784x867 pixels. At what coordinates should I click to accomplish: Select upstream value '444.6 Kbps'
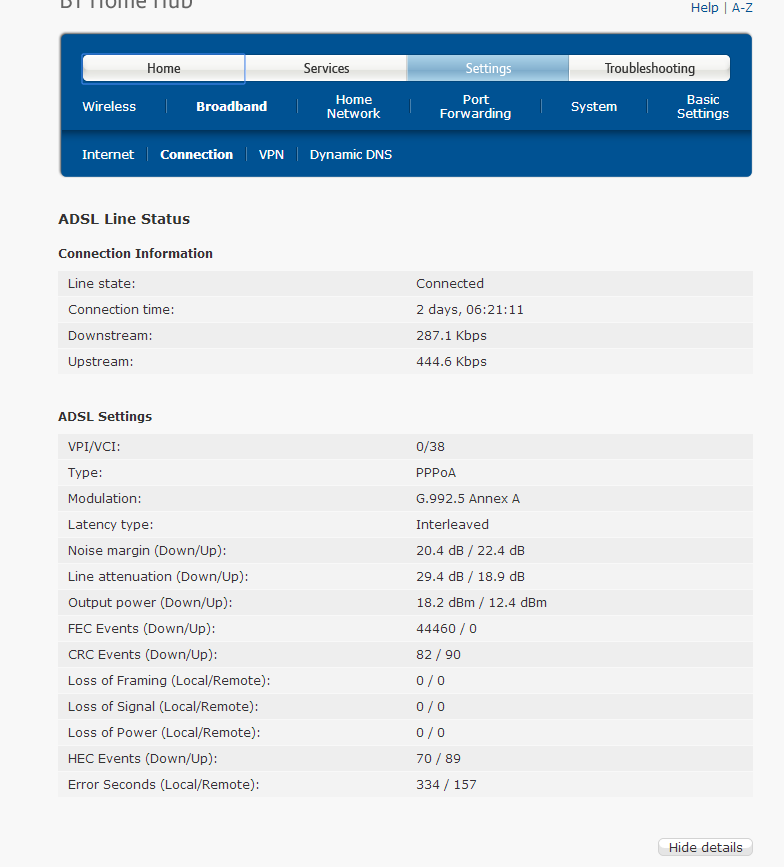pyautogui.click(x=451, y=362)
